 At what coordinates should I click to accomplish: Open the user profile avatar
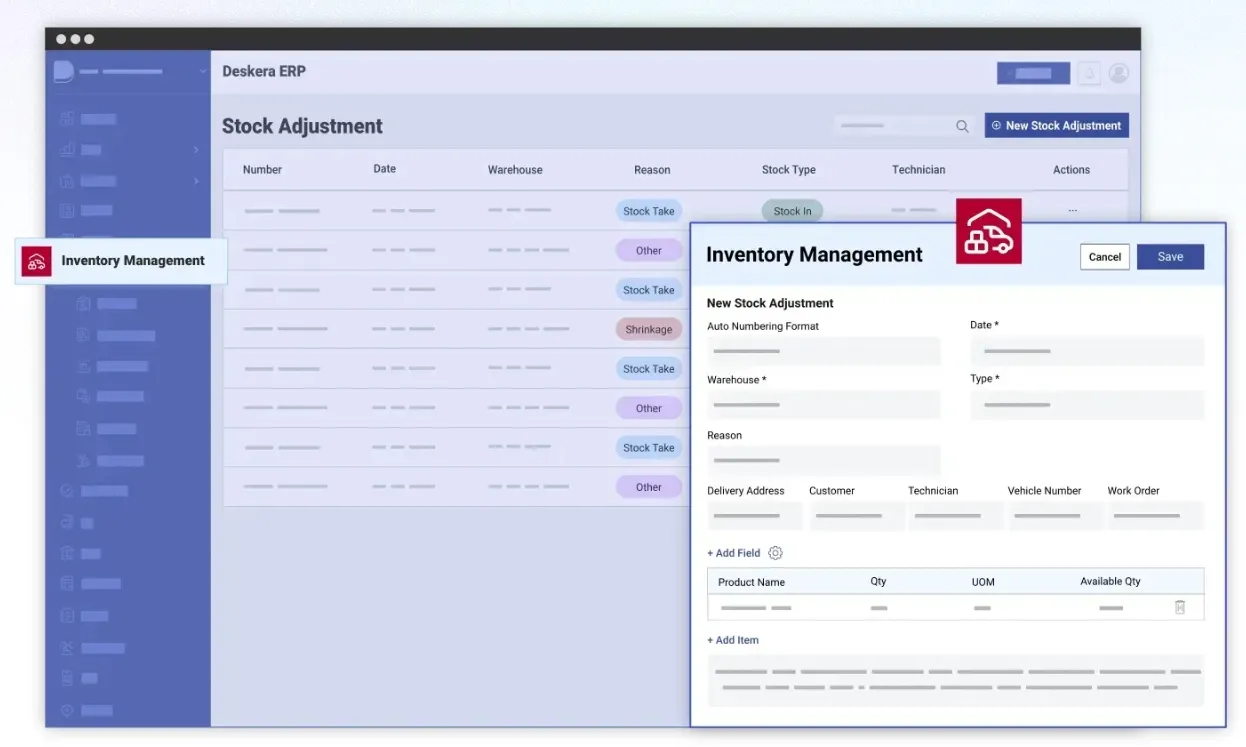coord(1119,73)
